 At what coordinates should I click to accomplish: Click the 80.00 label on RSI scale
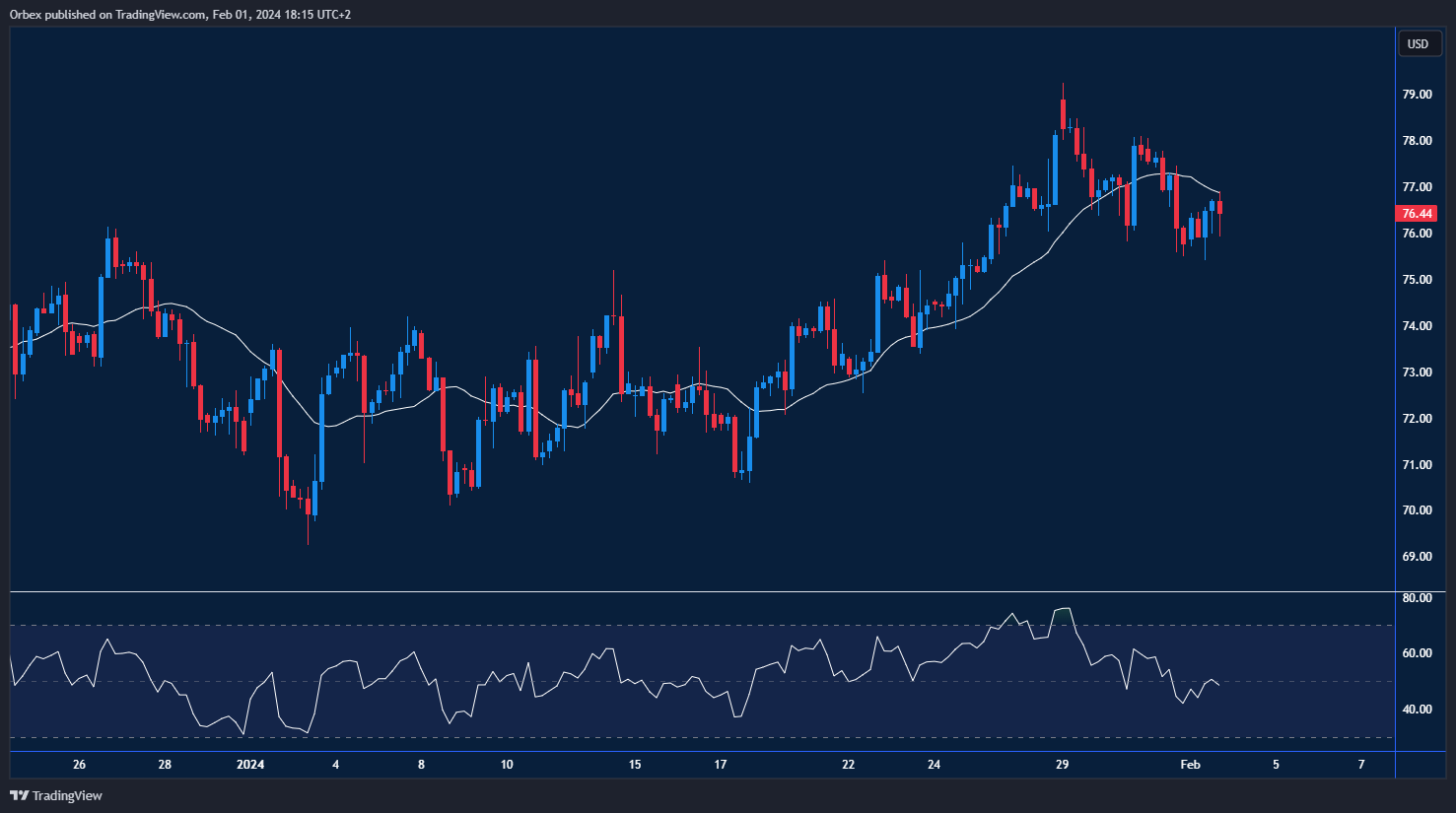[1417, 598]
